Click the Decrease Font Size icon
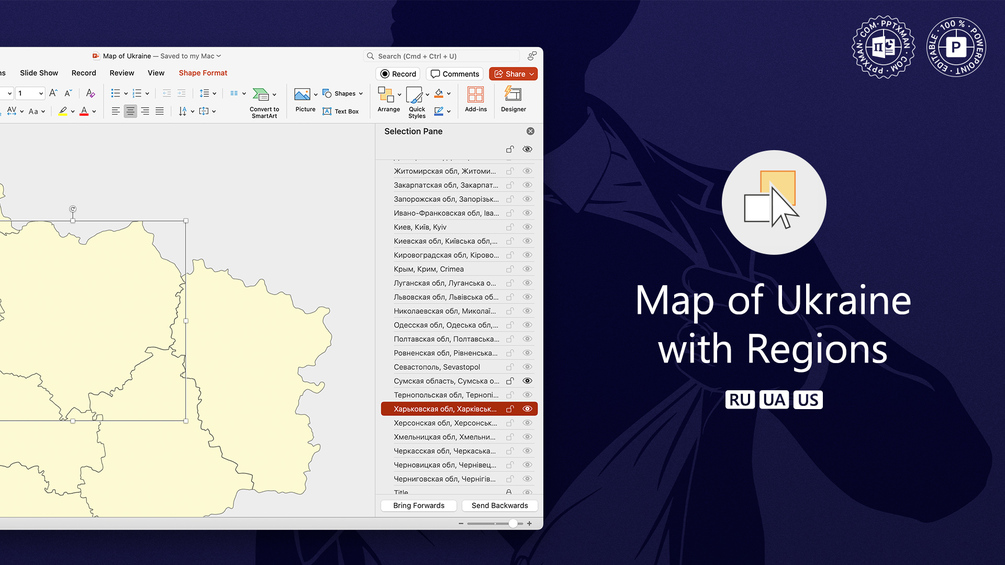 [68, 94]
